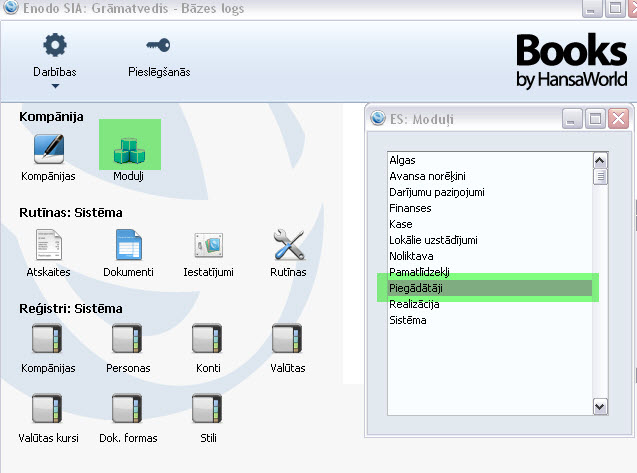Select Noliktava module in list

(490, 256)
